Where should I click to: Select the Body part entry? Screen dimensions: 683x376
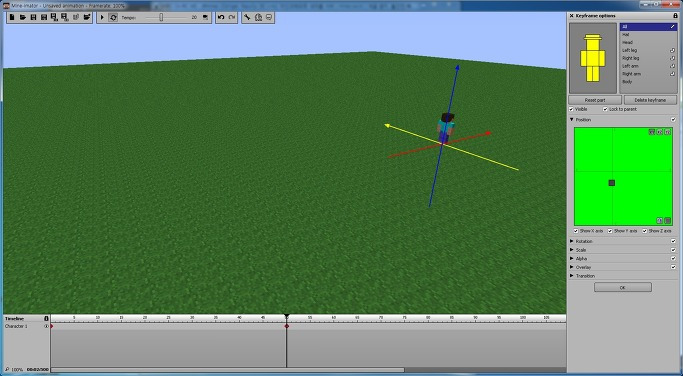pos(648,81)
